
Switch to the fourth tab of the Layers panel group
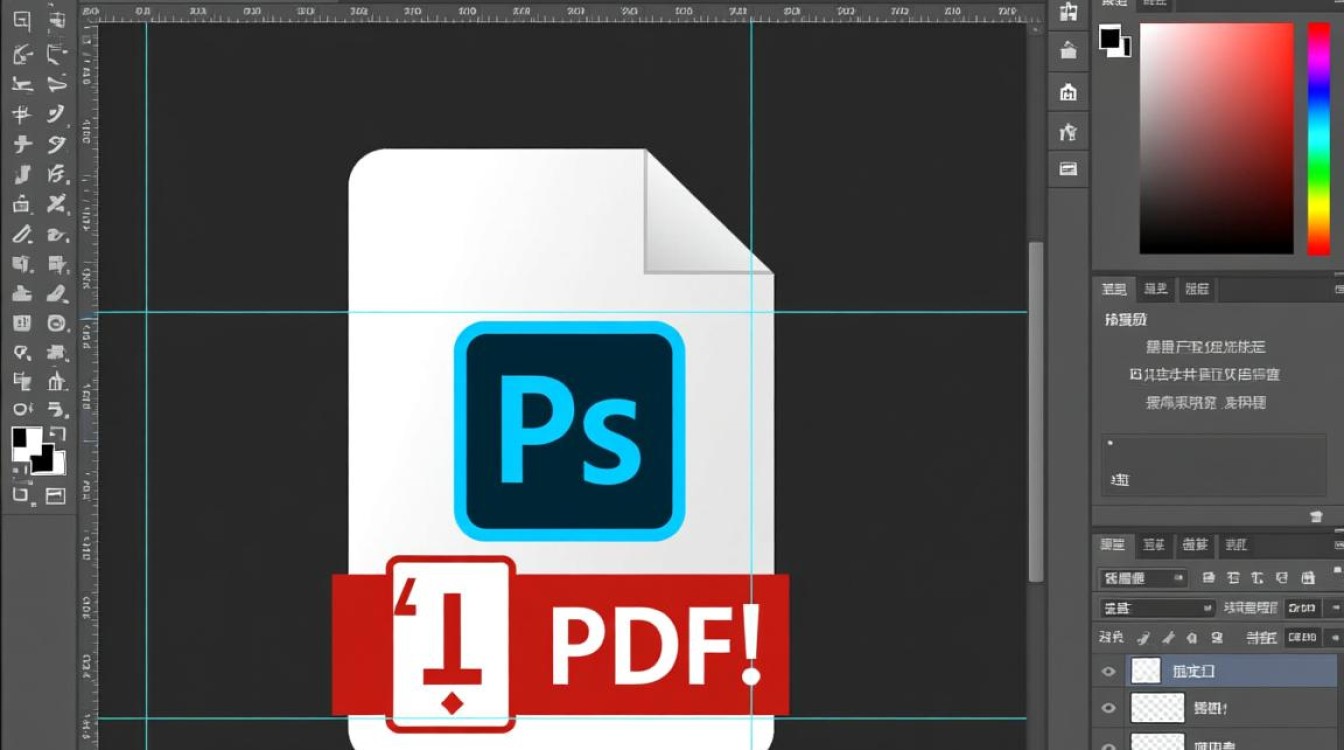click(x=1236, y=545)
